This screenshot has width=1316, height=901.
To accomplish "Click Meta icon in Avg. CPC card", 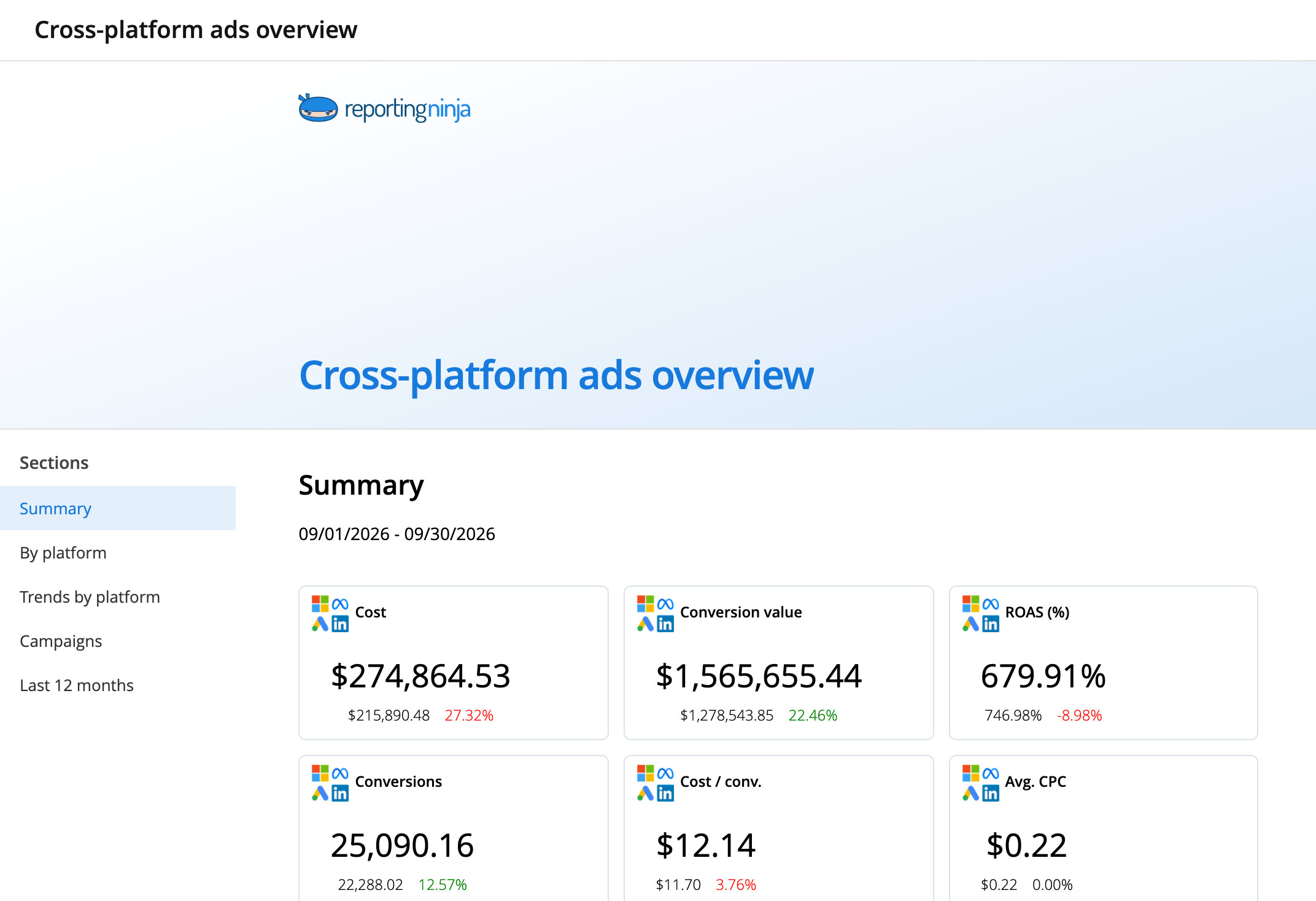I will click(991, 773).
